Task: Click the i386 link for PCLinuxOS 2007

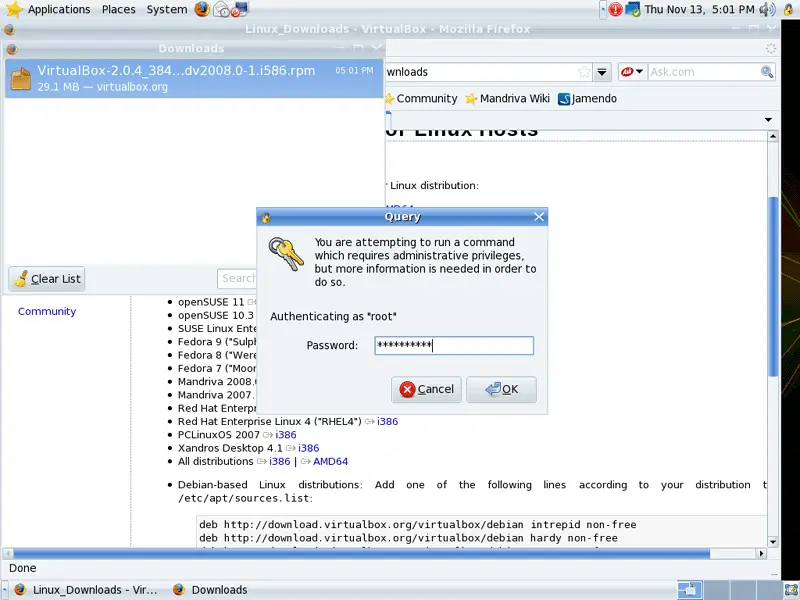Action: pyautogui.click(x=286, y=435)
